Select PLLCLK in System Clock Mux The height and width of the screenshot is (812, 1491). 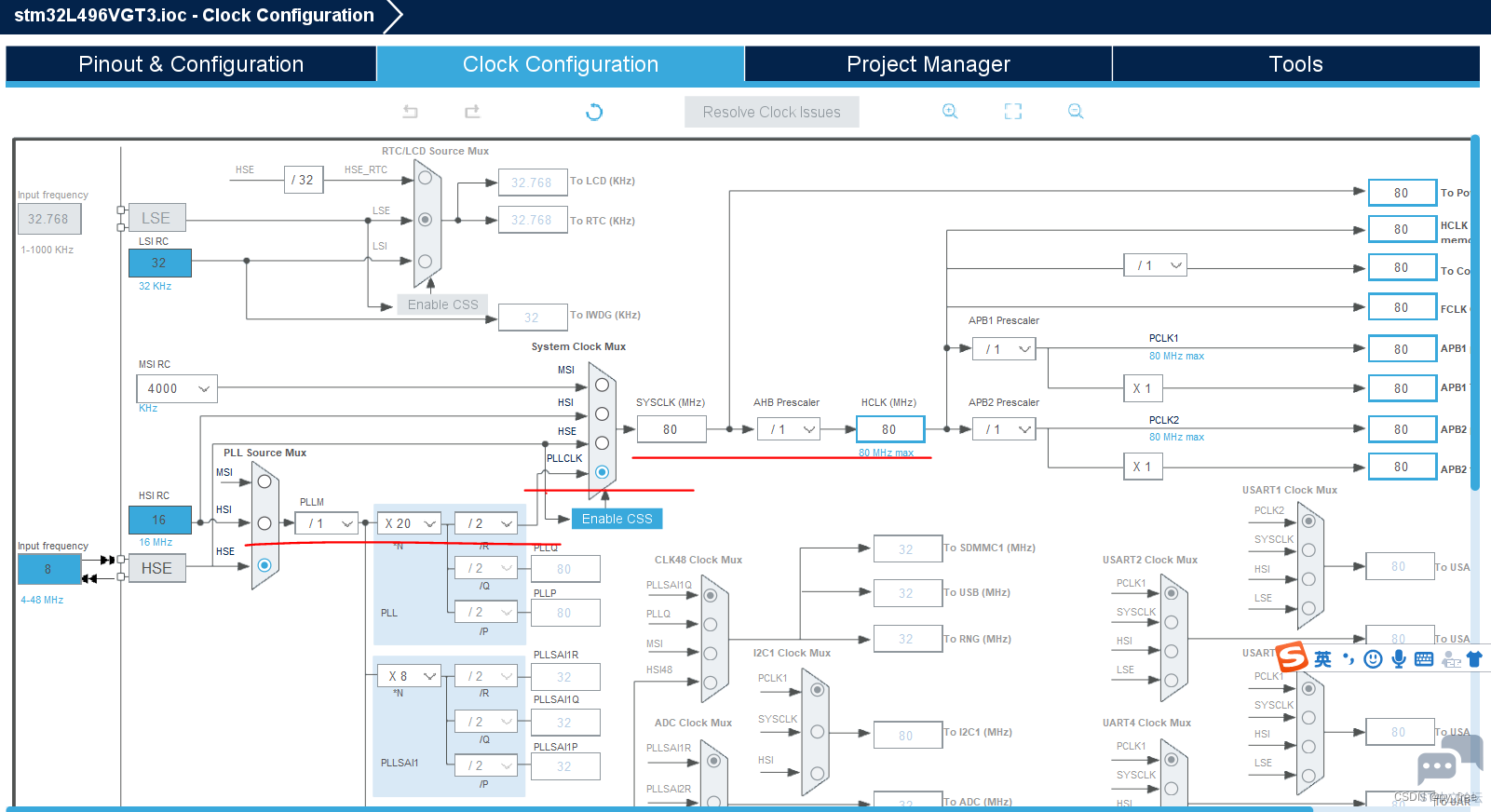pos(603,472)
